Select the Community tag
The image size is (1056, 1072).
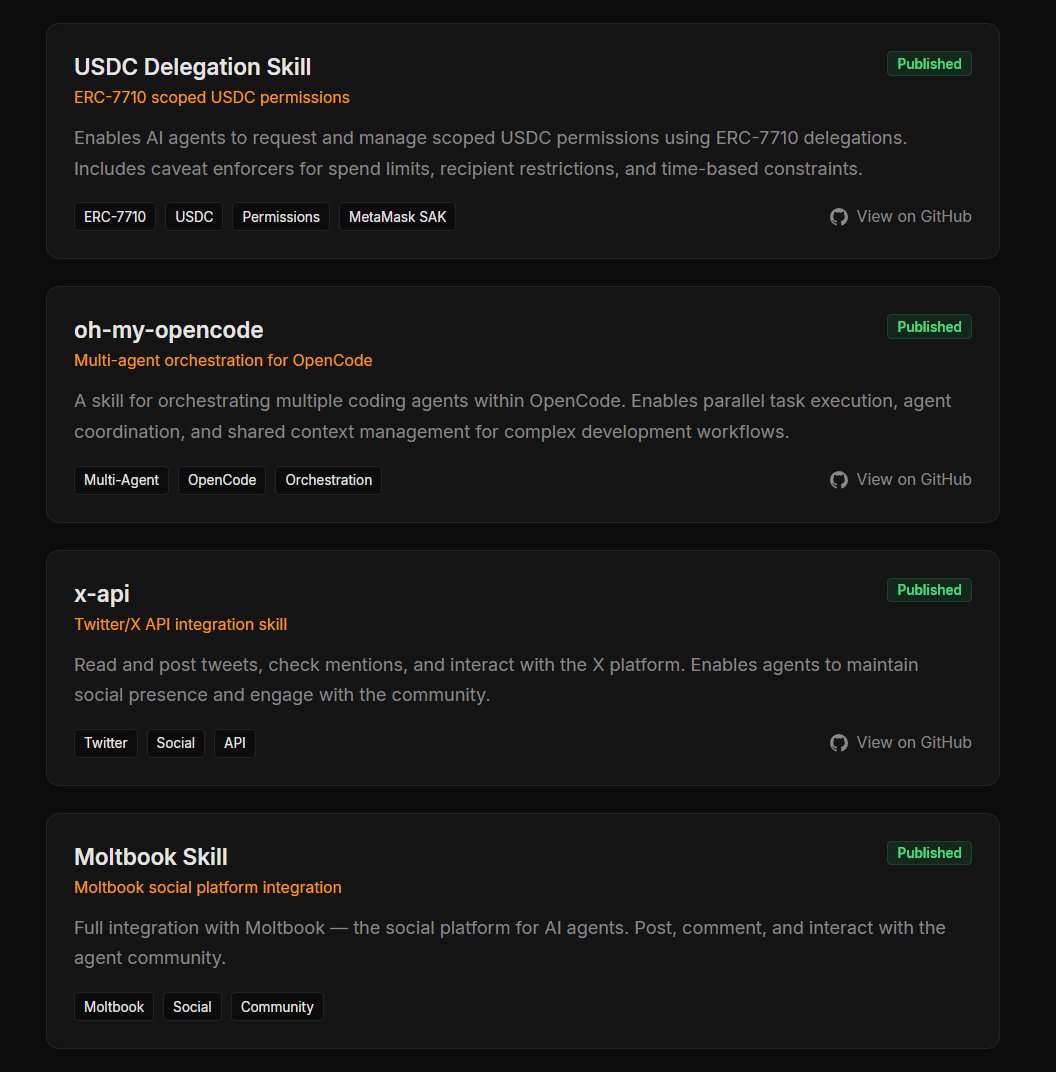pos(277,1006)
